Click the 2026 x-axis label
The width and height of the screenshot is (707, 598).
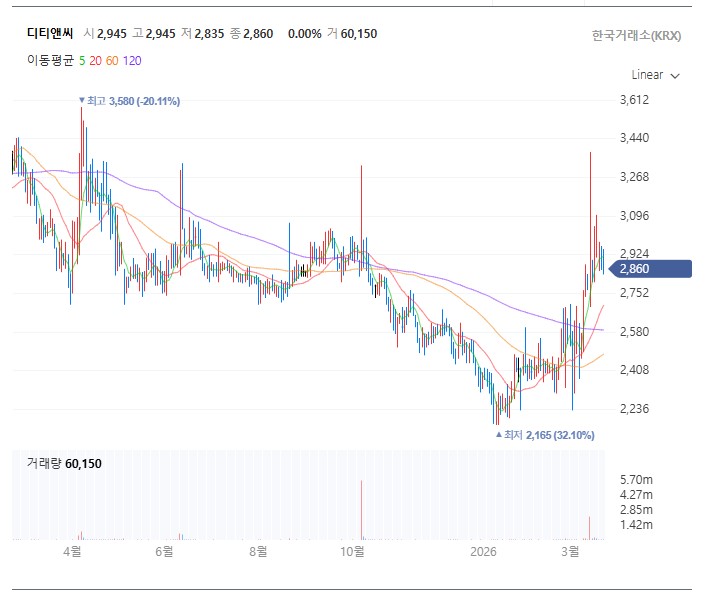[x=483, y=552]
